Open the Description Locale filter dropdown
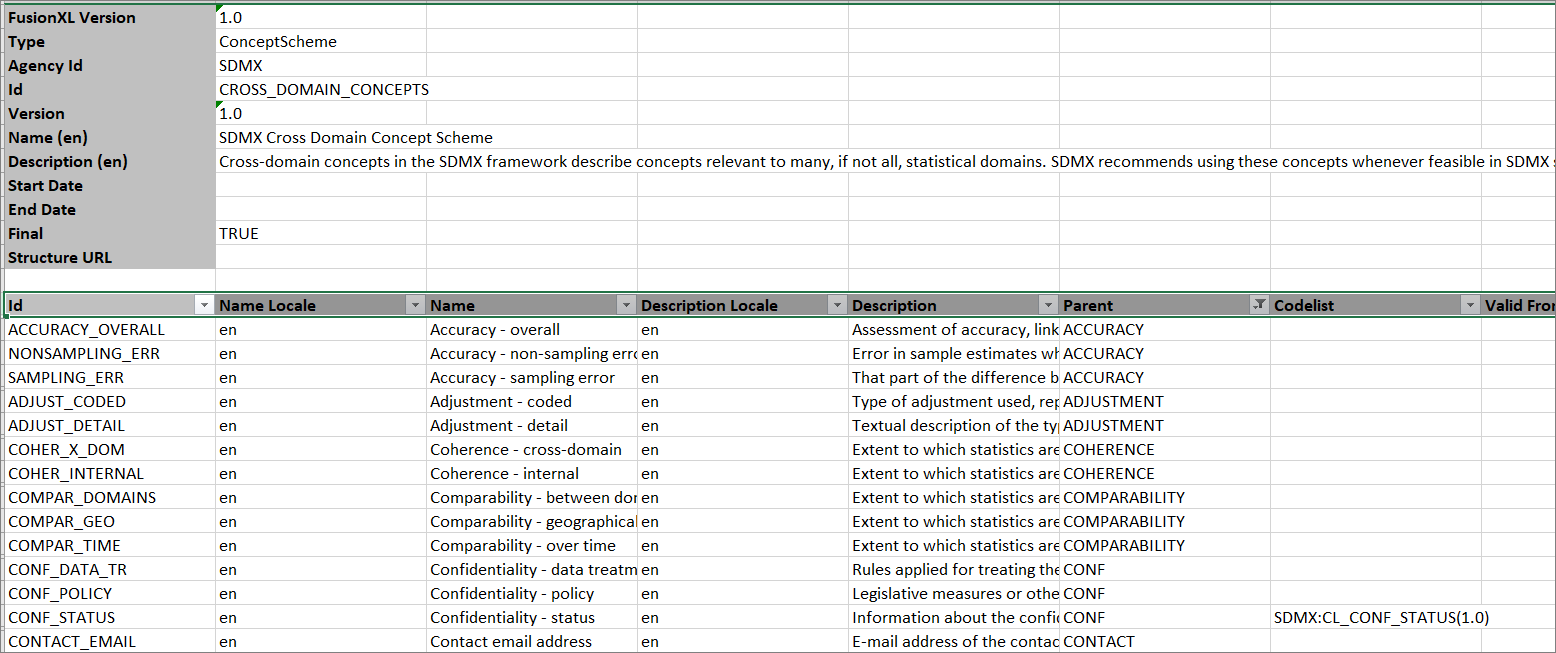 tap(837, 306)
